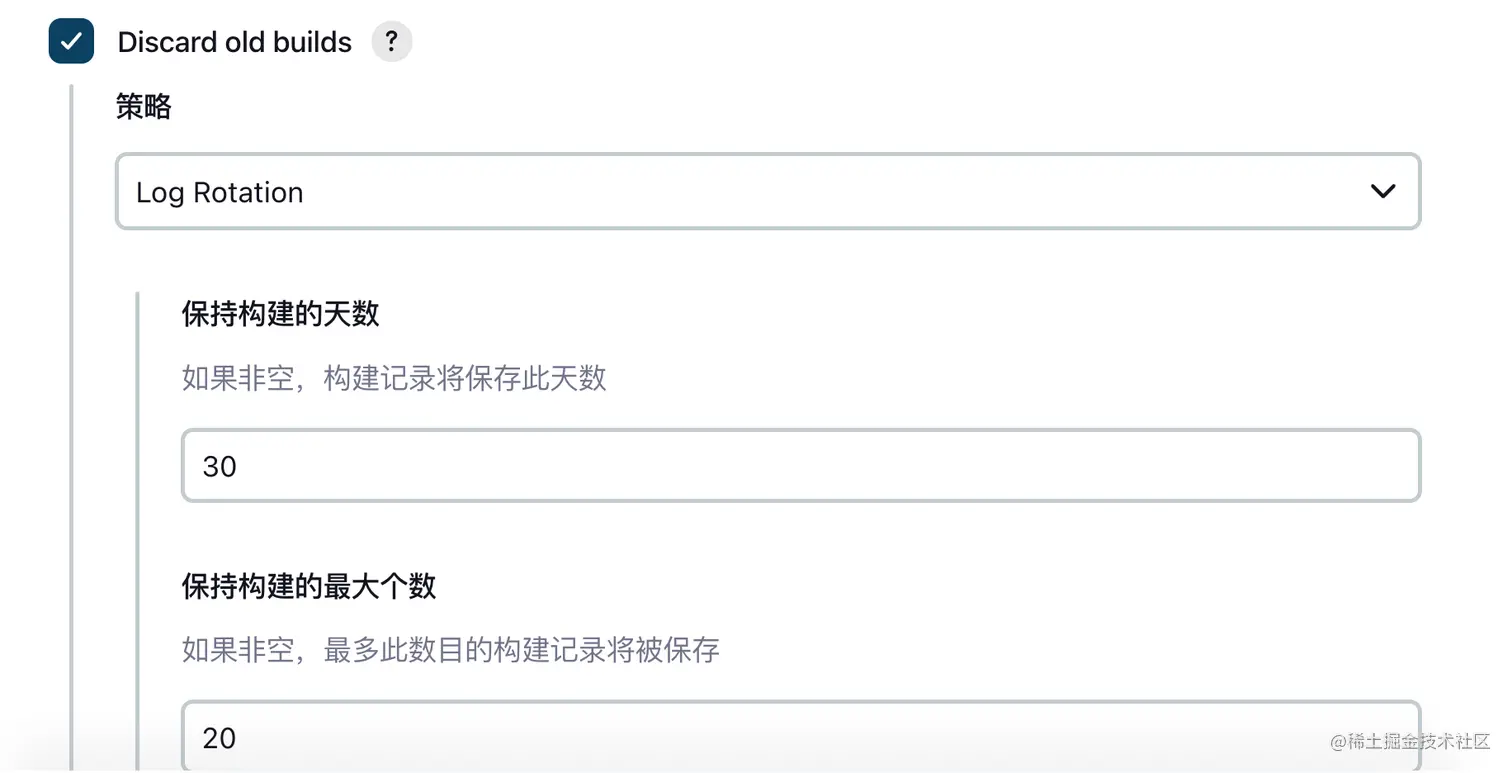Click the value 30 in days field
Image resolution: width=1512 pixels, height=773 pixels.
(x=219, y=466)
